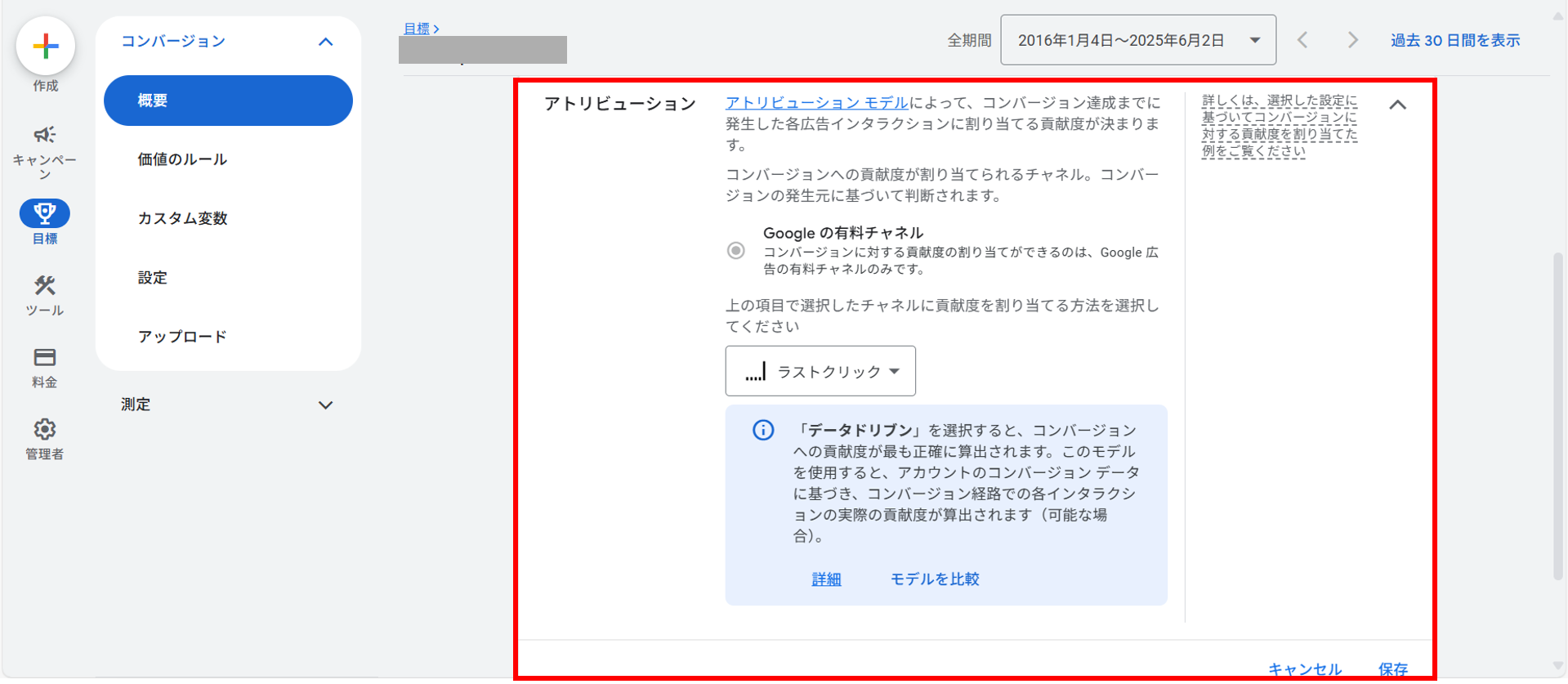Click the 全期間 label
Viewport: 1568px width, 684px height.
click(x=969, y=41)
